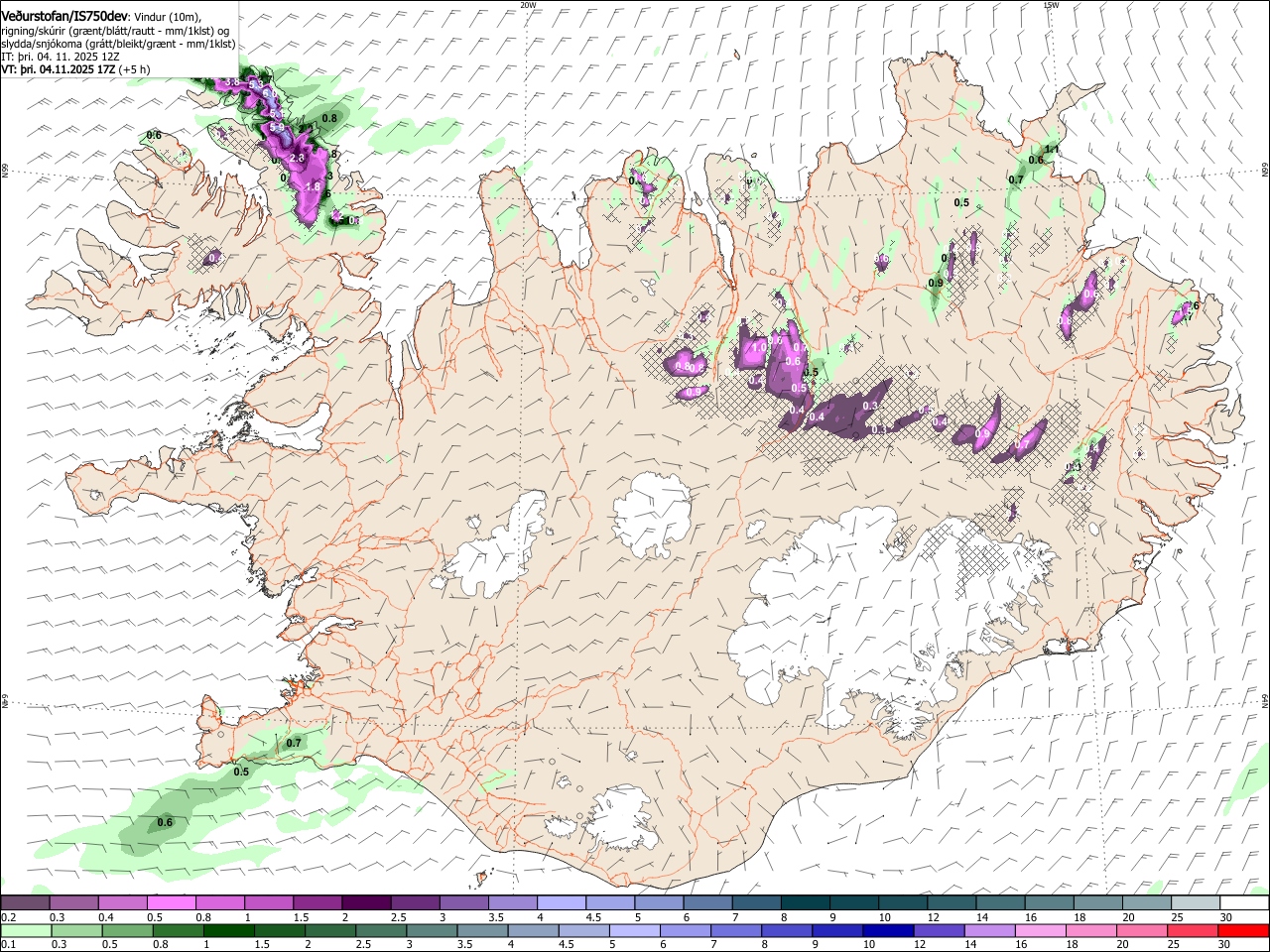
Task: Click the 0.7 rain value over Reykjanes peninsula
Action: pos(294,743)
